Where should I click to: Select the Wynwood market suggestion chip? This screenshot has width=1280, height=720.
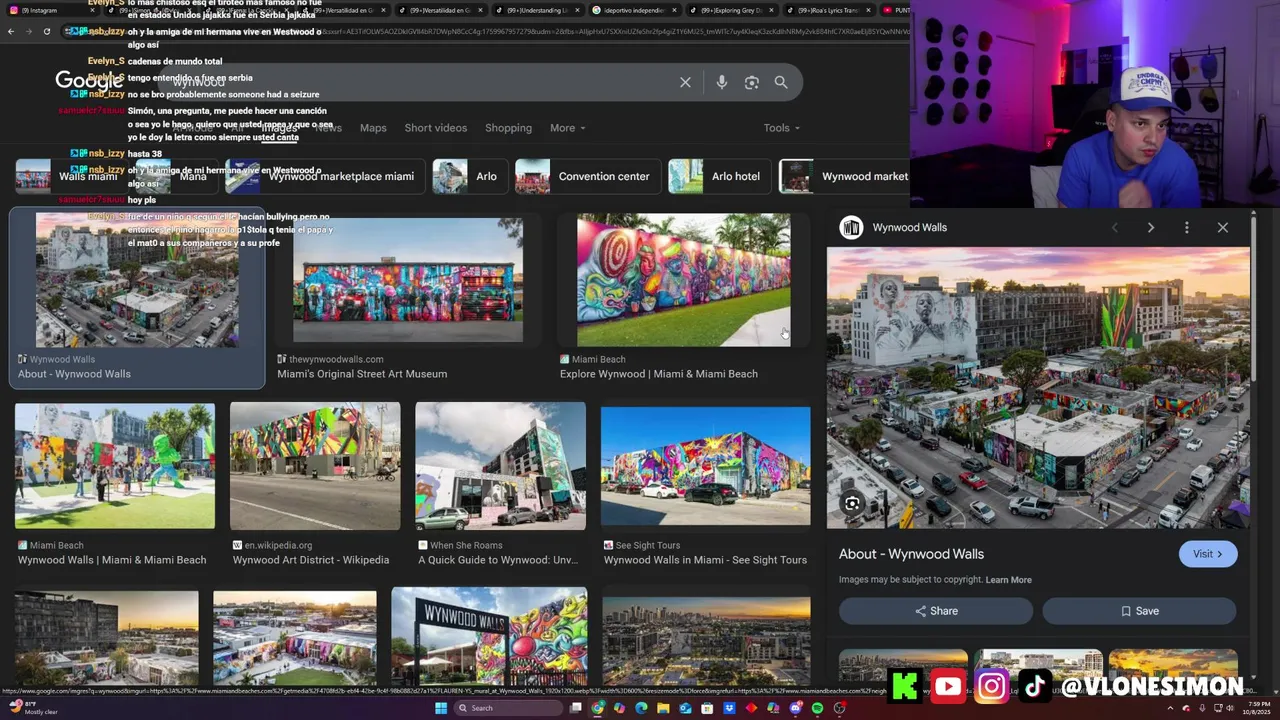pos(844,176)
